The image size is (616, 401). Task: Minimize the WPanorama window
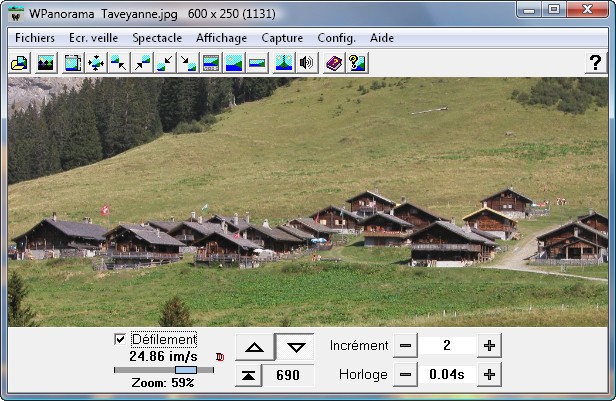point(529,10)
